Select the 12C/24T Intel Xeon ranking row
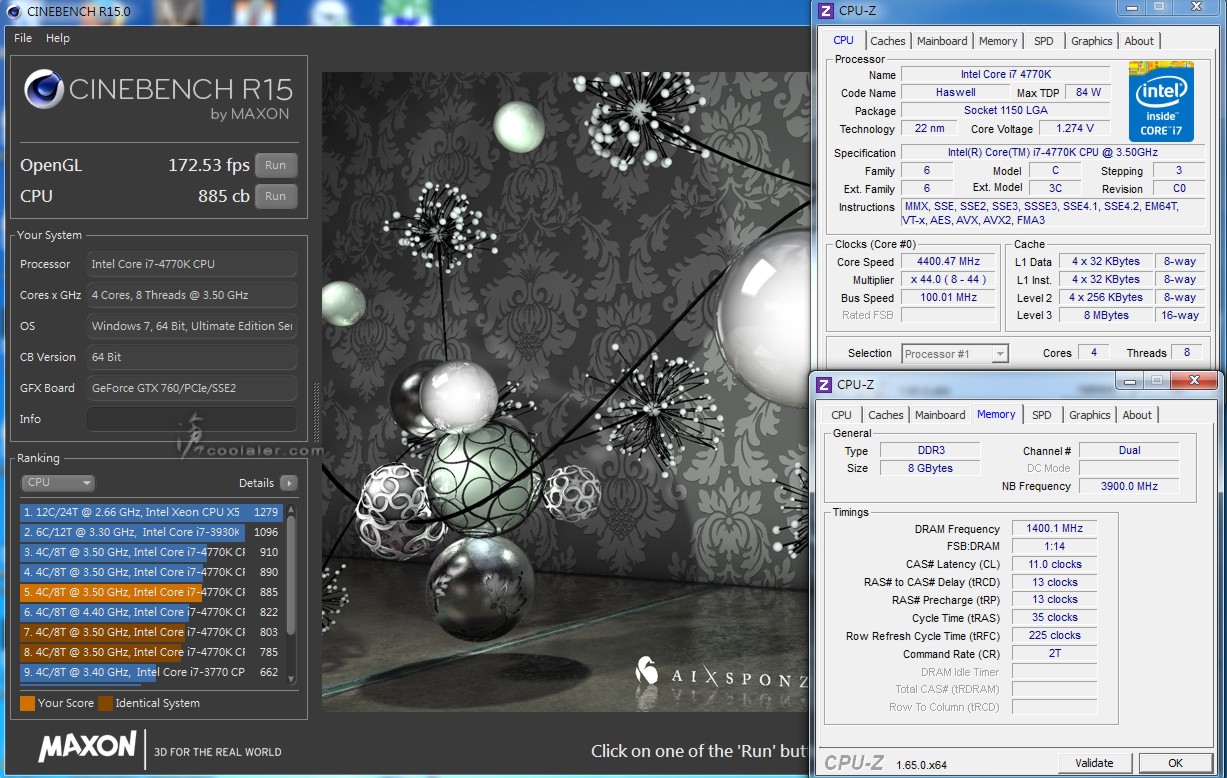1227x778 pixels. tap(151, 512)
